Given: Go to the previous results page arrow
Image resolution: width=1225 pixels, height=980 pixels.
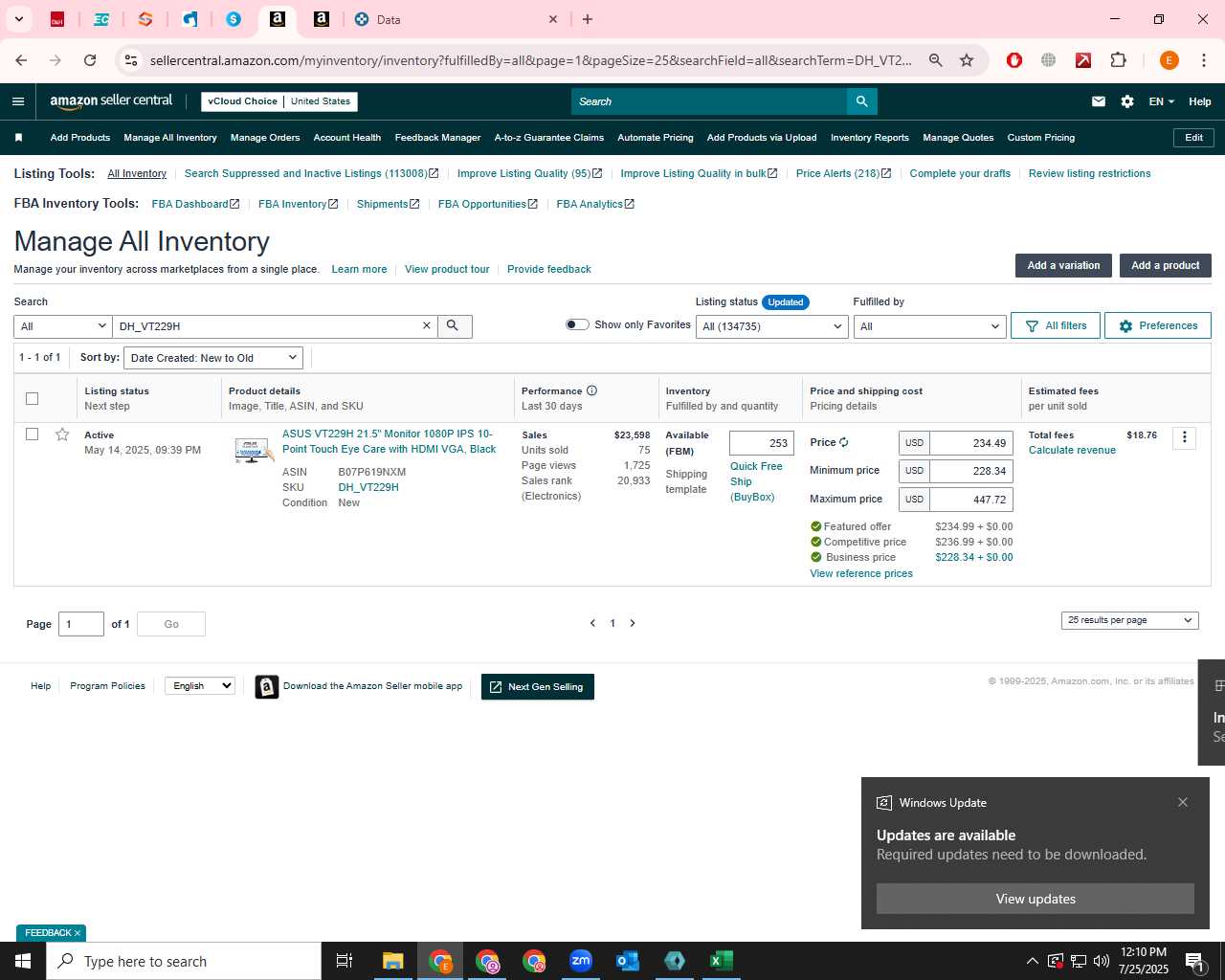Looking at the screenshot, I should [x=592, y=623].
